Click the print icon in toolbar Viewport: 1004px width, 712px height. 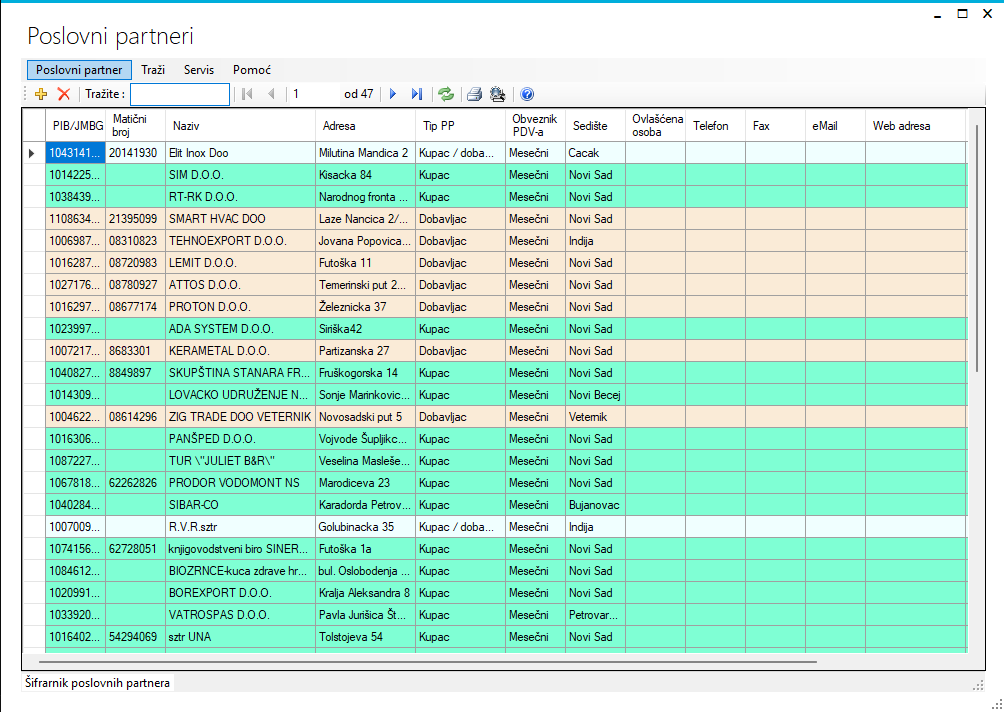pyautogui.click(x=475, y=94)
